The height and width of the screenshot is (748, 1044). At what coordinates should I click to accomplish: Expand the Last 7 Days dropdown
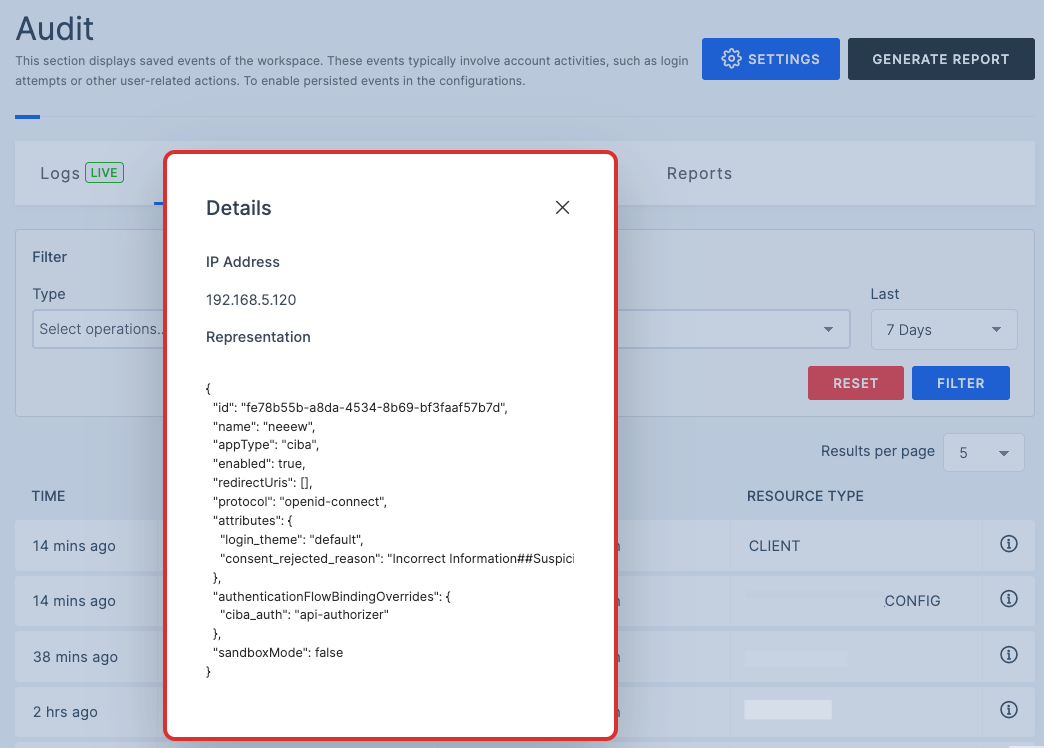[x=944, y=330]
